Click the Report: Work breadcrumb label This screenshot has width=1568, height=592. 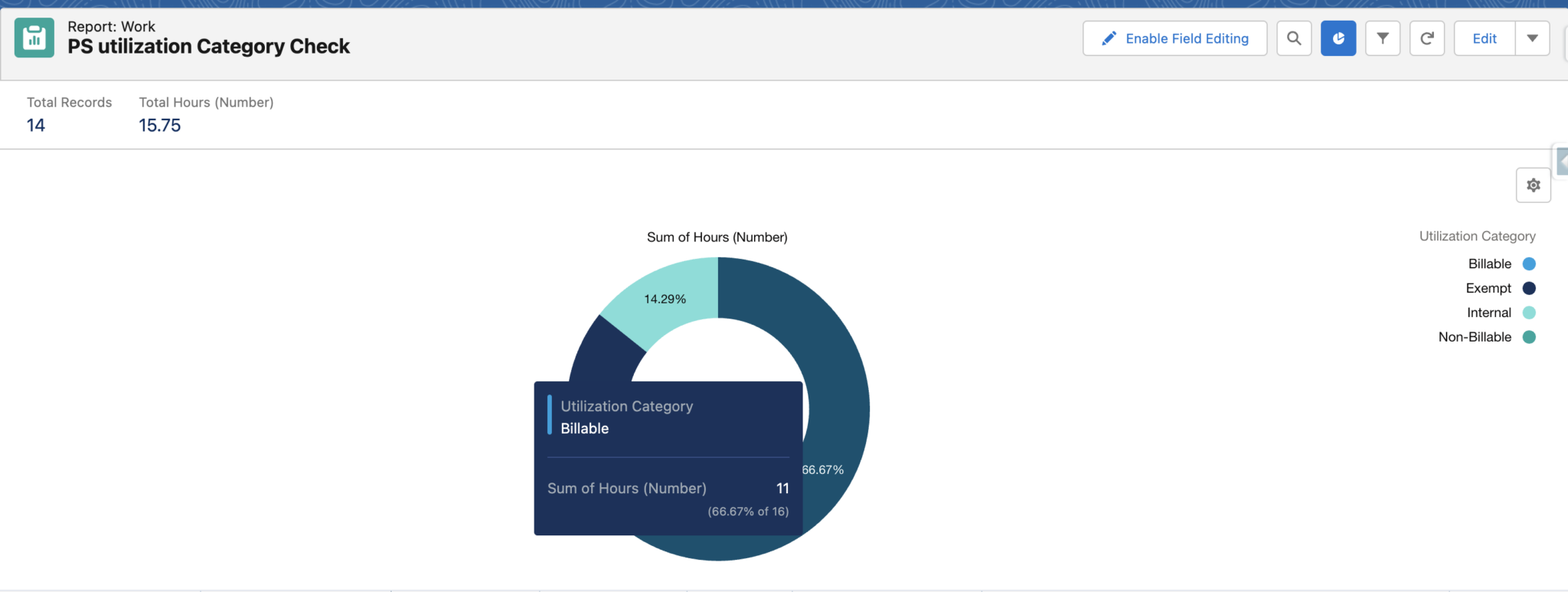pyautogui.click(x=112, y=26)
